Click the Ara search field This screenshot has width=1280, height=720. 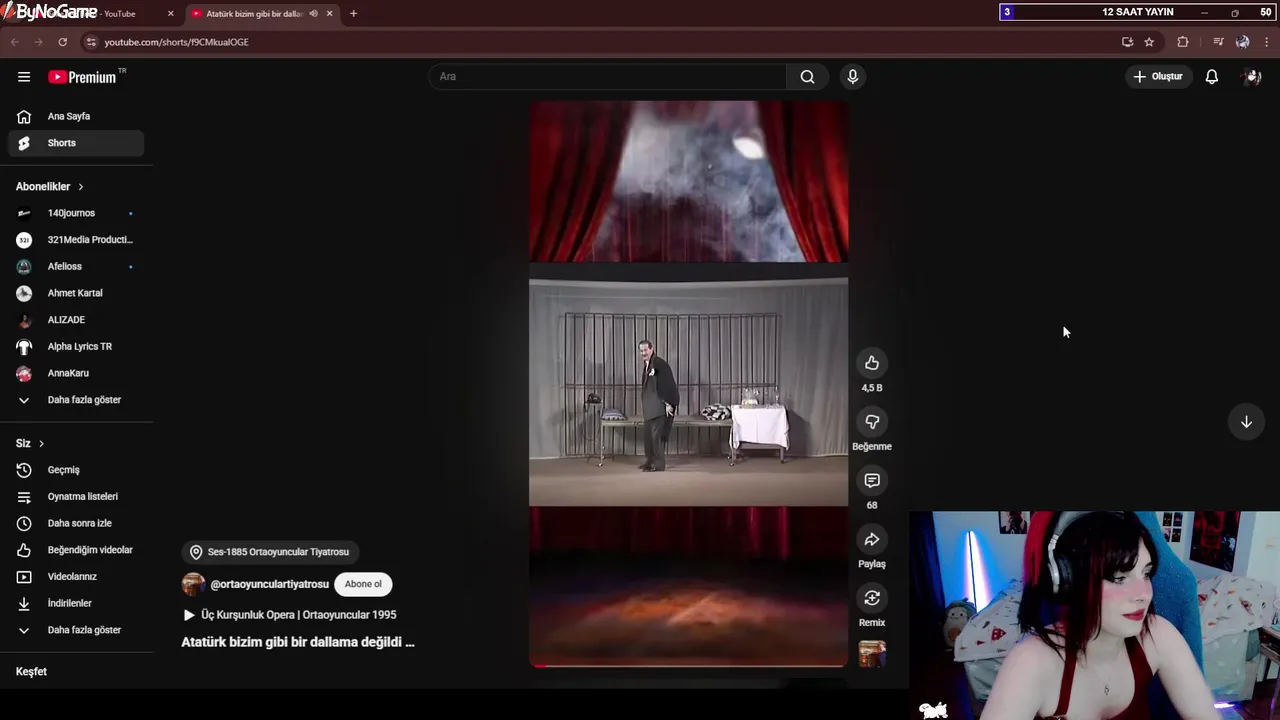608,77
